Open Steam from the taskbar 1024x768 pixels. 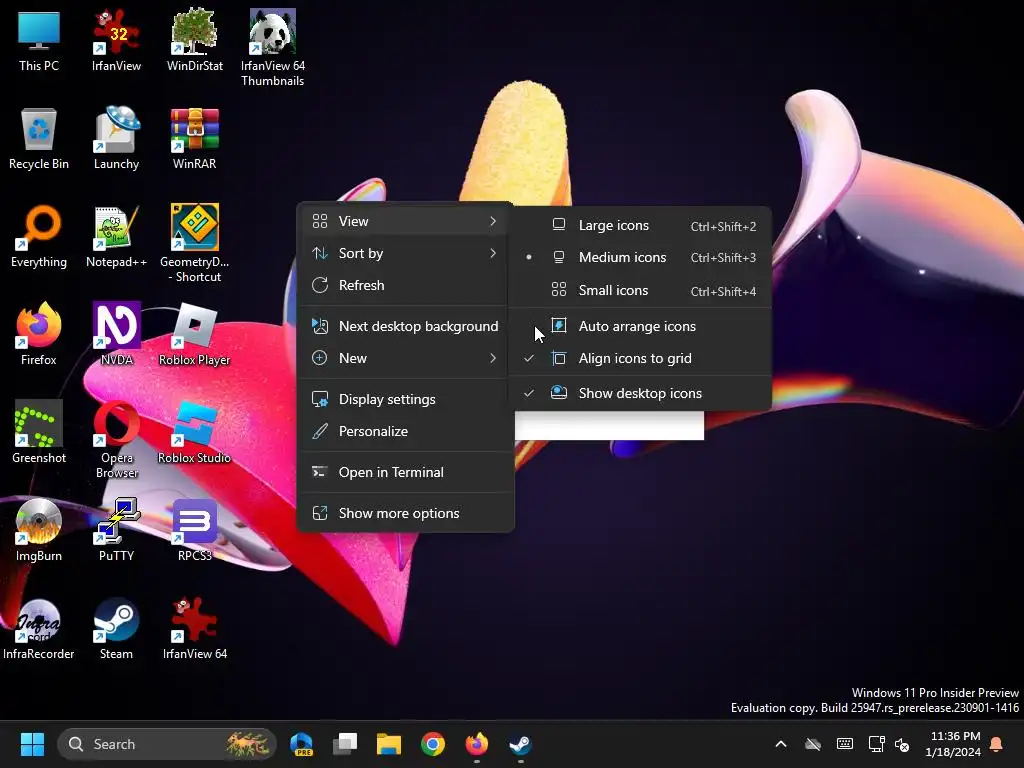(520, 744)
